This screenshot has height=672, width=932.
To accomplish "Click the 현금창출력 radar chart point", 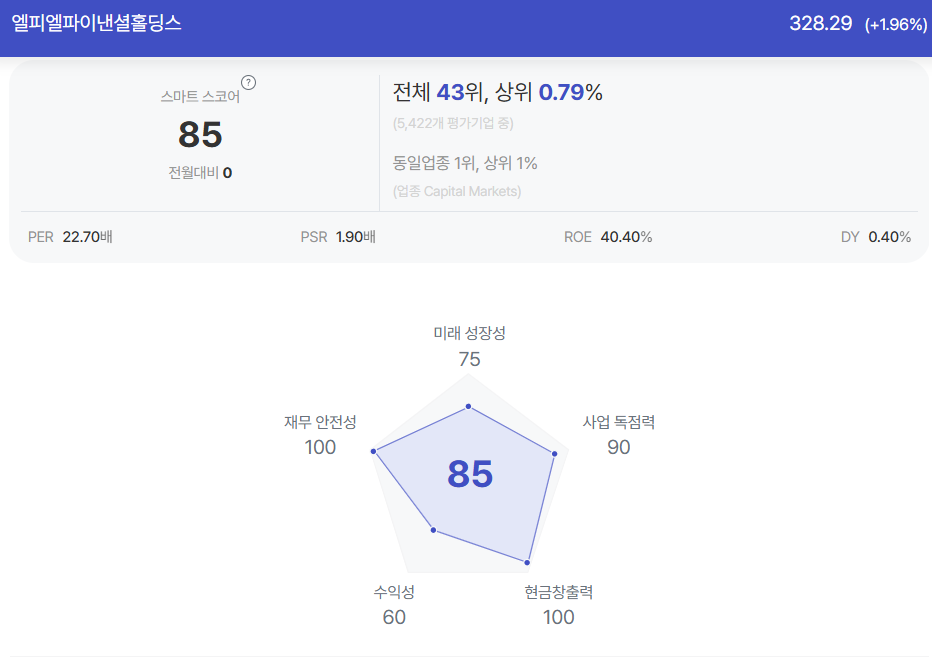I will point(527,562).
